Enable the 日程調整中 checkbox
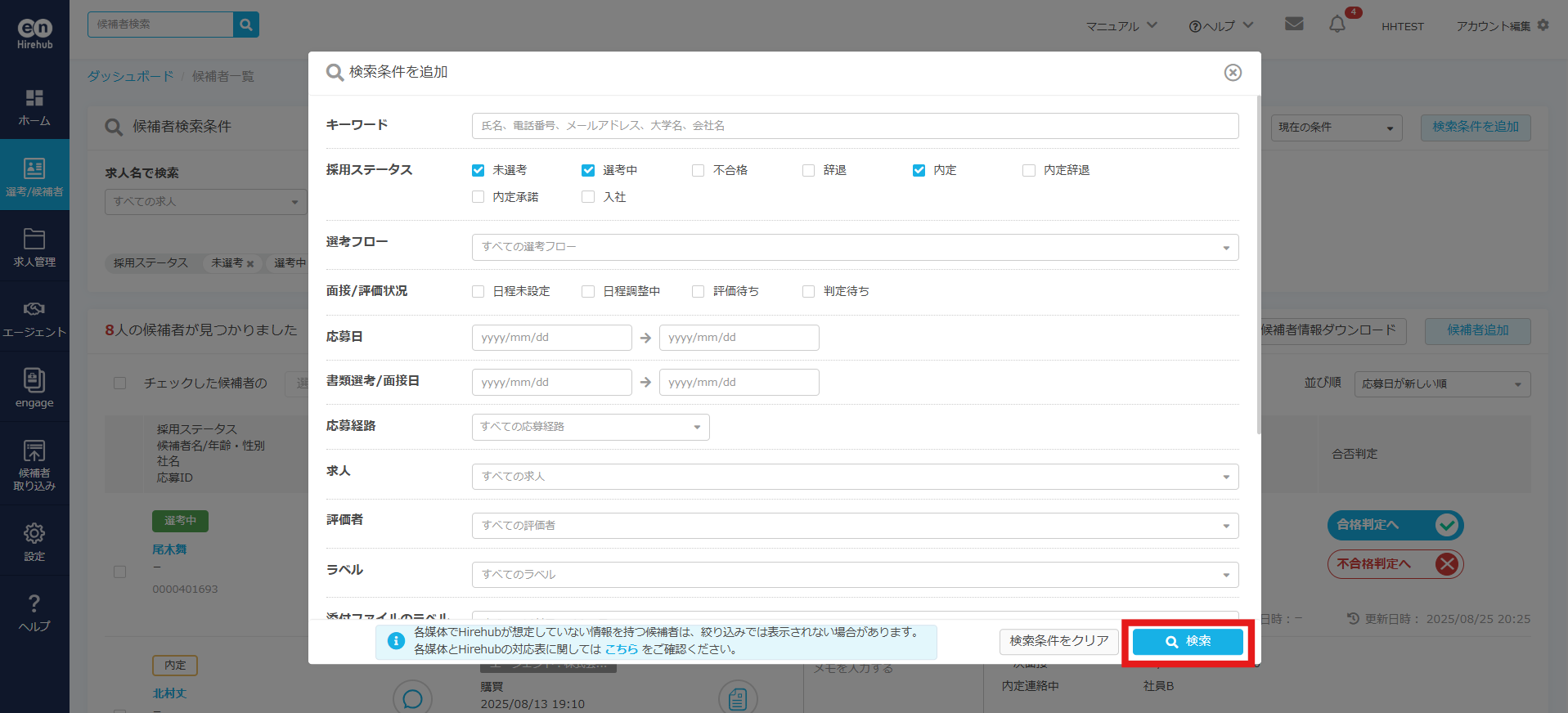Viewport: 1568px width, 713px height. click(588, 291)
